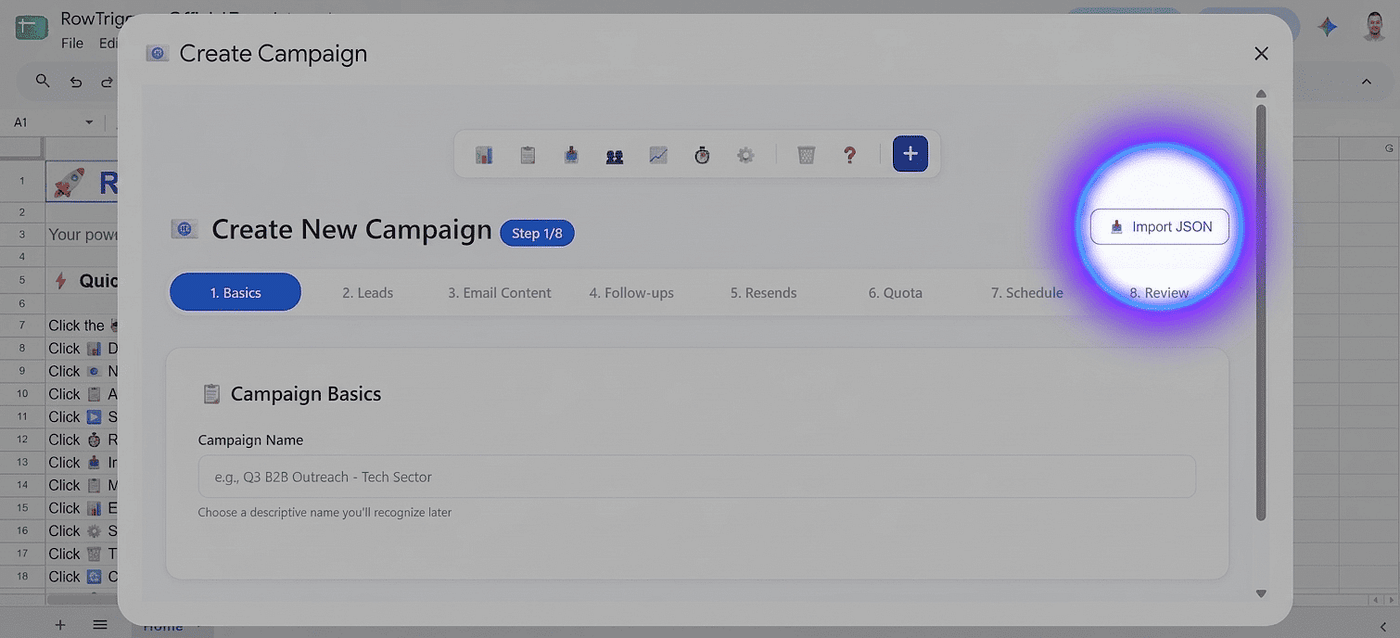This screenshot has height=638, width=1400.
Task: Select the 1. Basics step tab
Action: pyautogui.click(x=235, y=293)
